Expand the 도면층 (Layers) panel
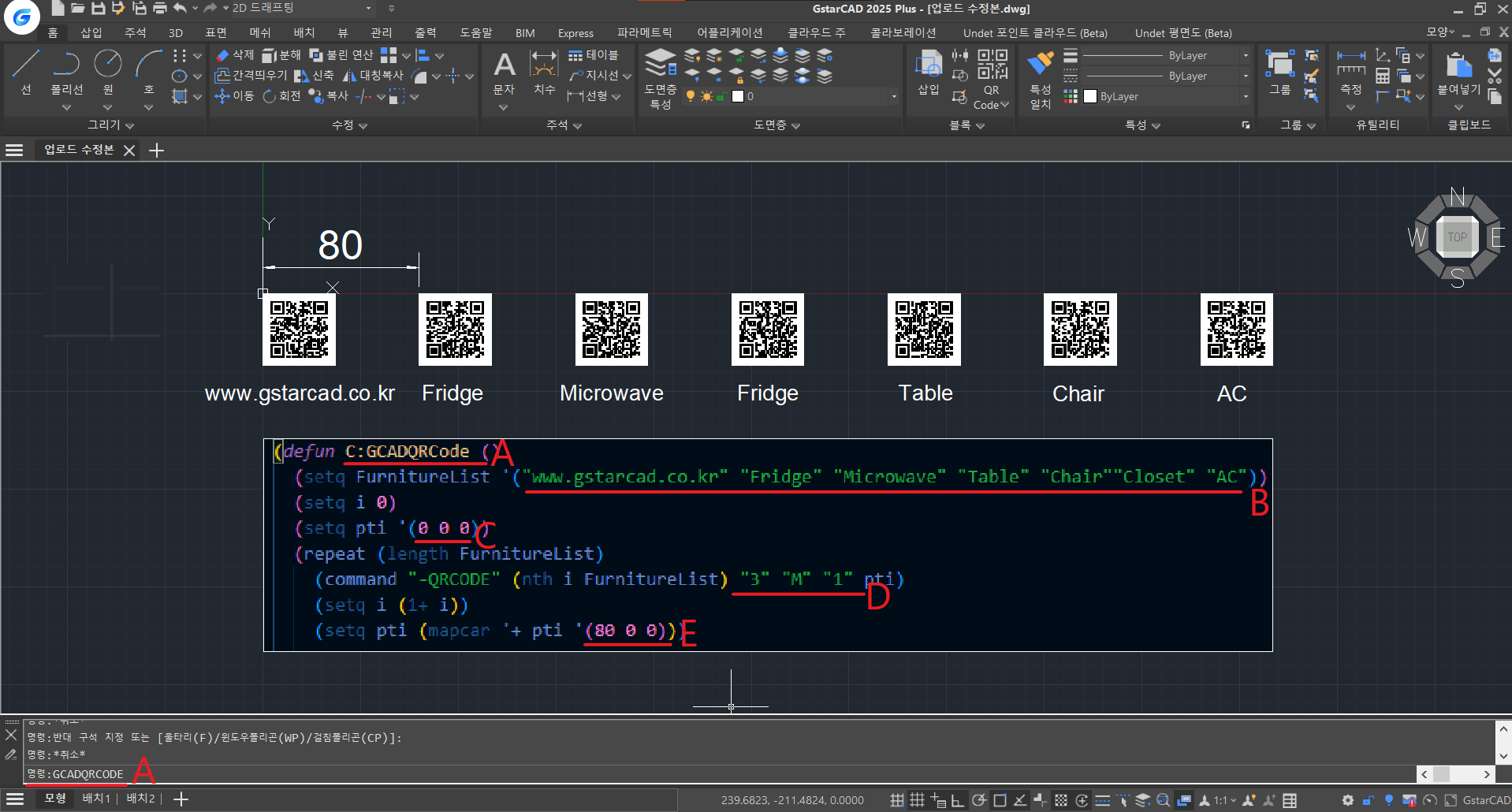This screenshot has height=812, width=1512. 776,125
